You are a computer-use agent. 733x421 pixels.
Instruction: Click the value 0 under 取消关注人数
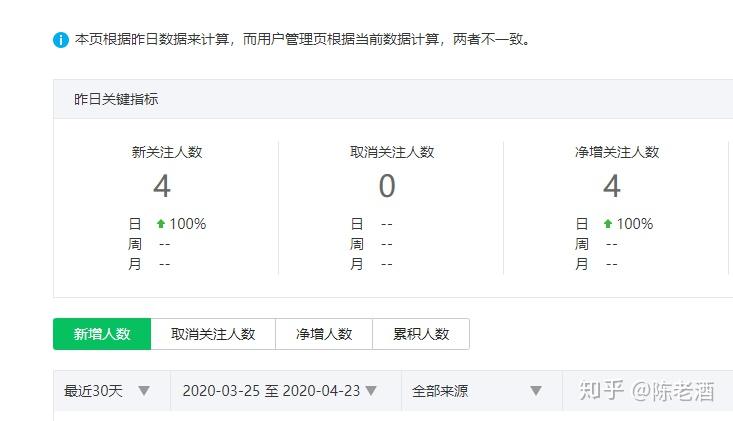point(387,186)
